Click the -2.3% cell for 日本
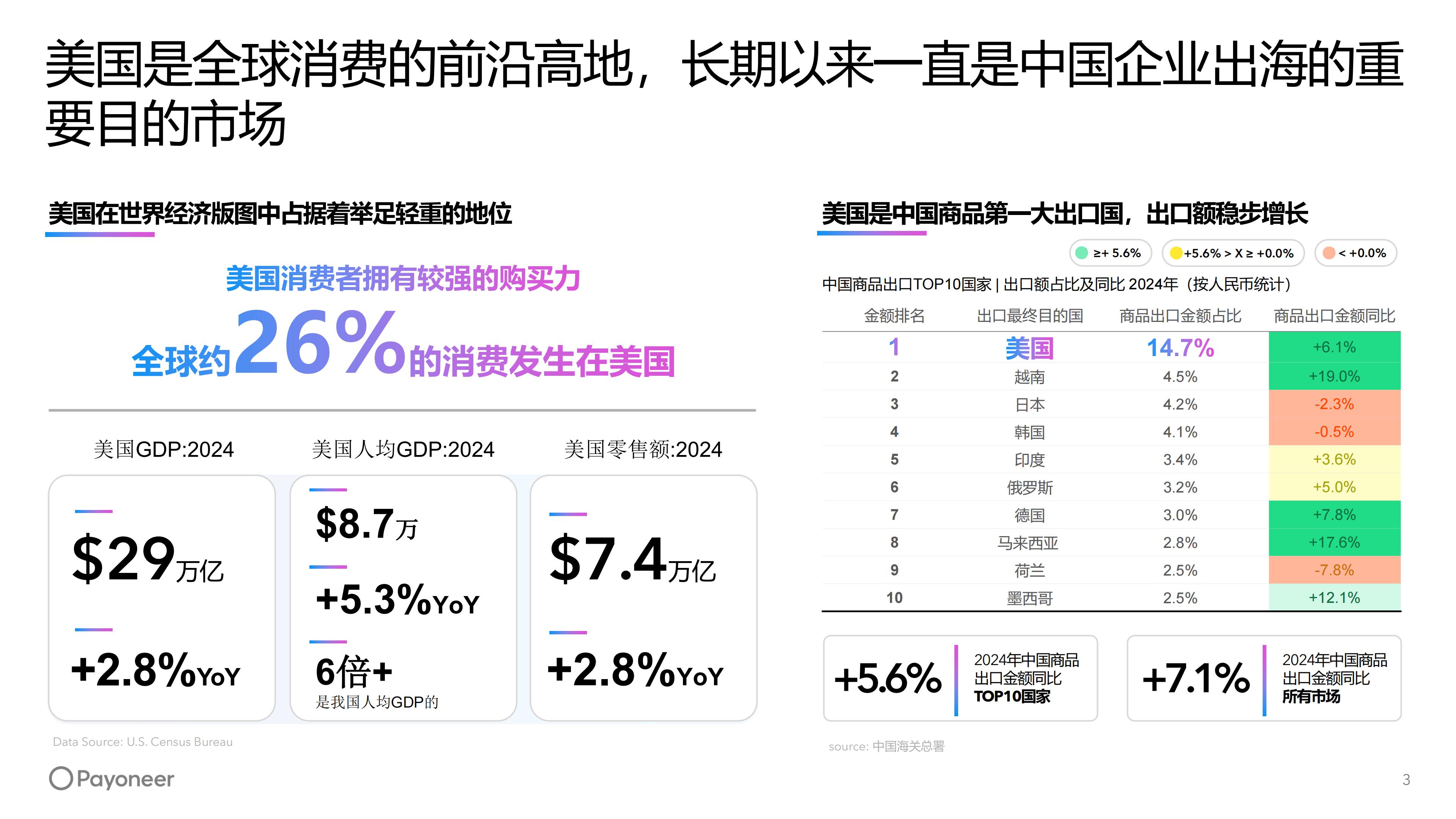1456x819 pixels. coord(1335,403)
